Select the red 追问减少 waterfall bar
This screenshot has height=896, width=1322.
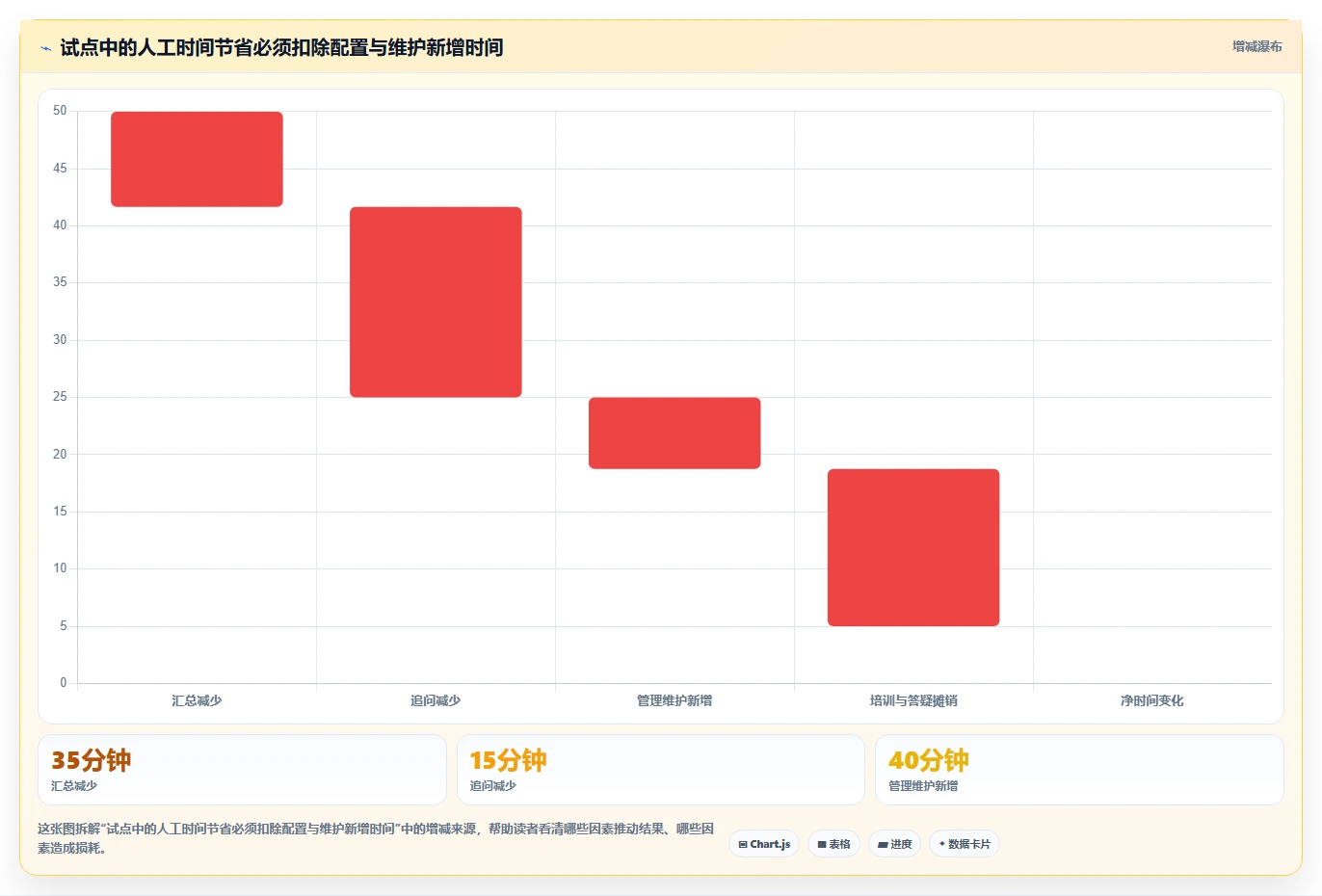(436, 302)
